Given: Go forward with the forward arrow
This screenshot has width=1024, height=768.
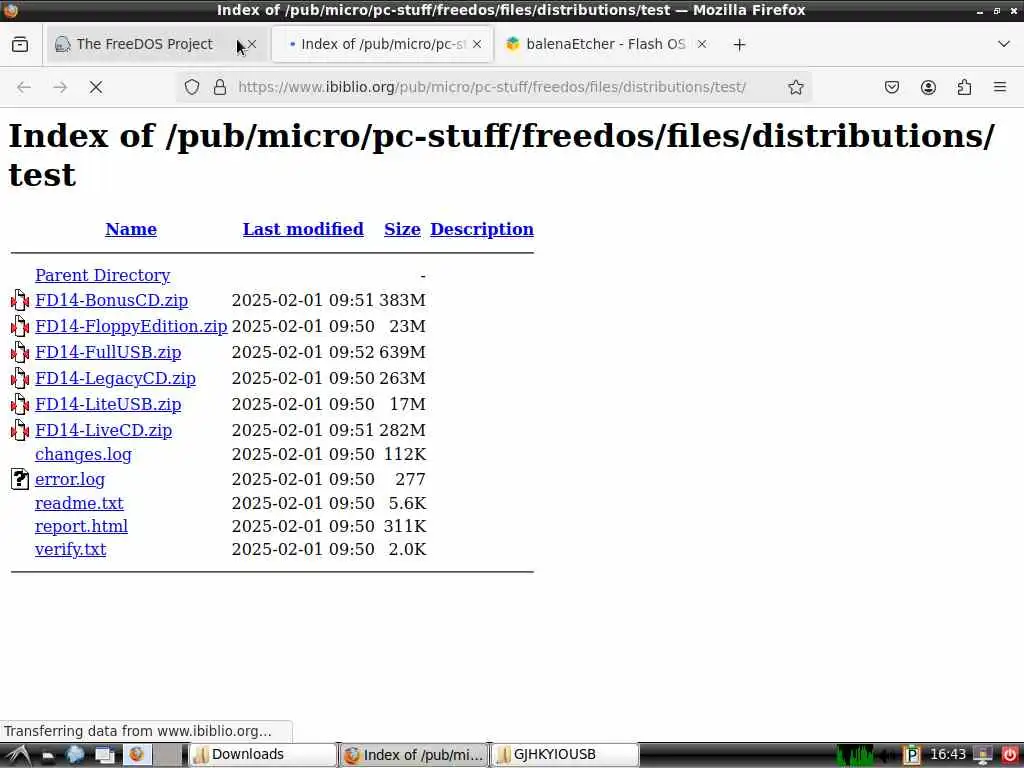Looking at the screenshot, I should coord(60,87).
